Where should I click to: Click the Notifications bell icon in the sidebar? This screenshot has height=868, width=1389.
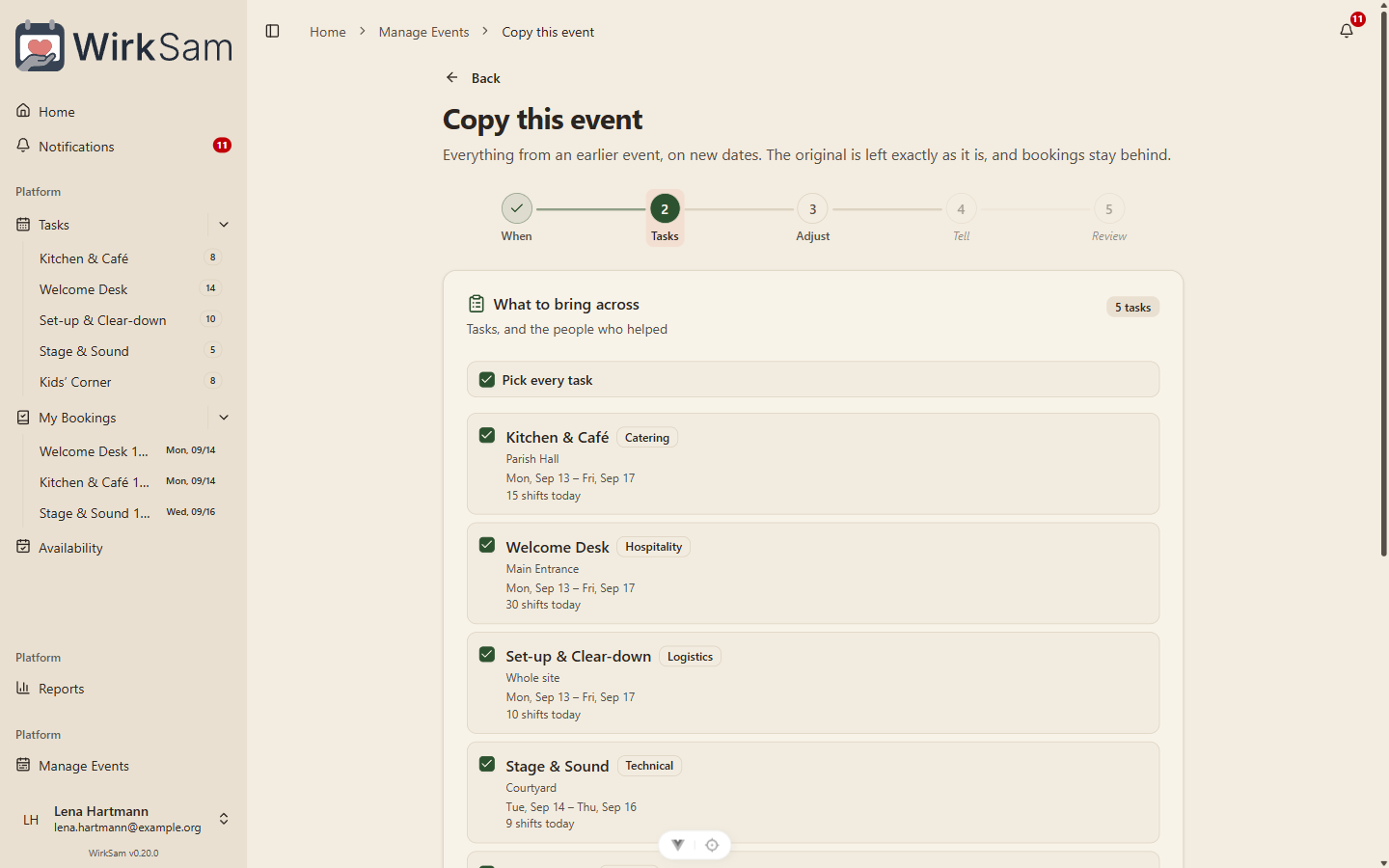[23, 146]
